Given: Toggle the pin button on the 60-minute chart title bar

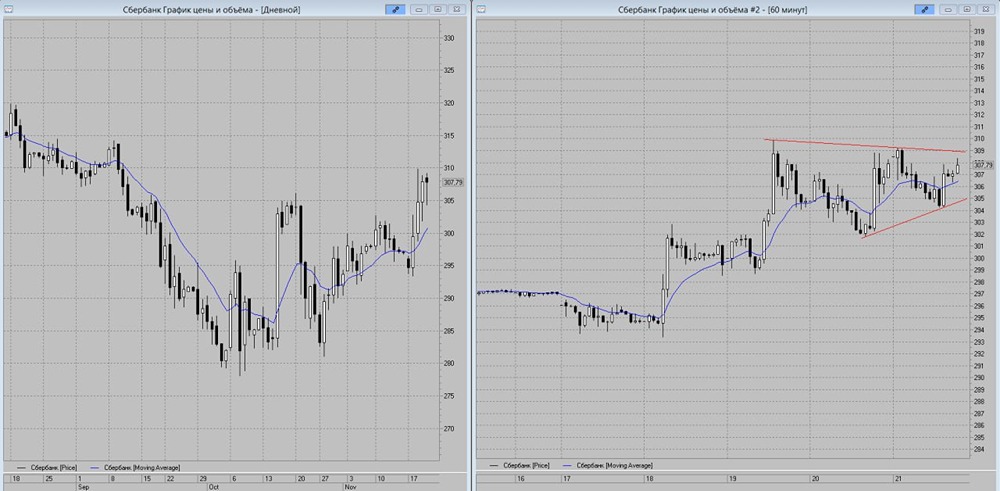Looking at the screenshot, I should tap(923, 10).
